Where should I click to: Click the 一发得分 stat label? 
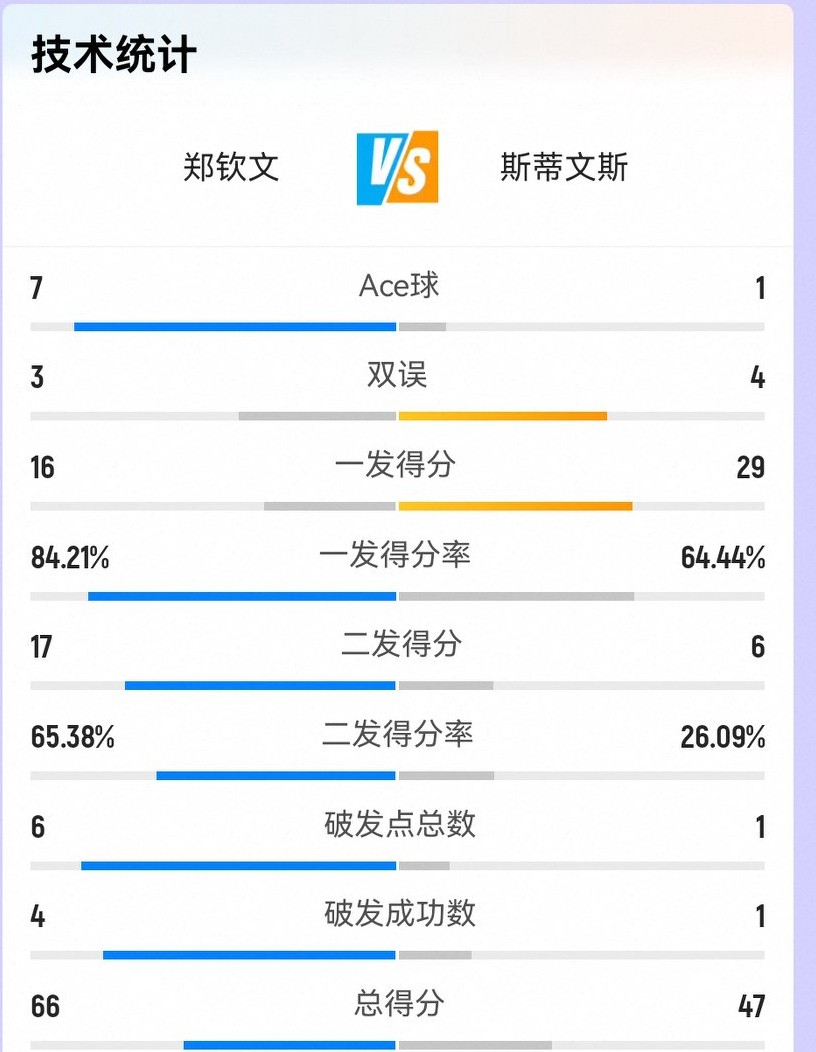click(397, 465)
